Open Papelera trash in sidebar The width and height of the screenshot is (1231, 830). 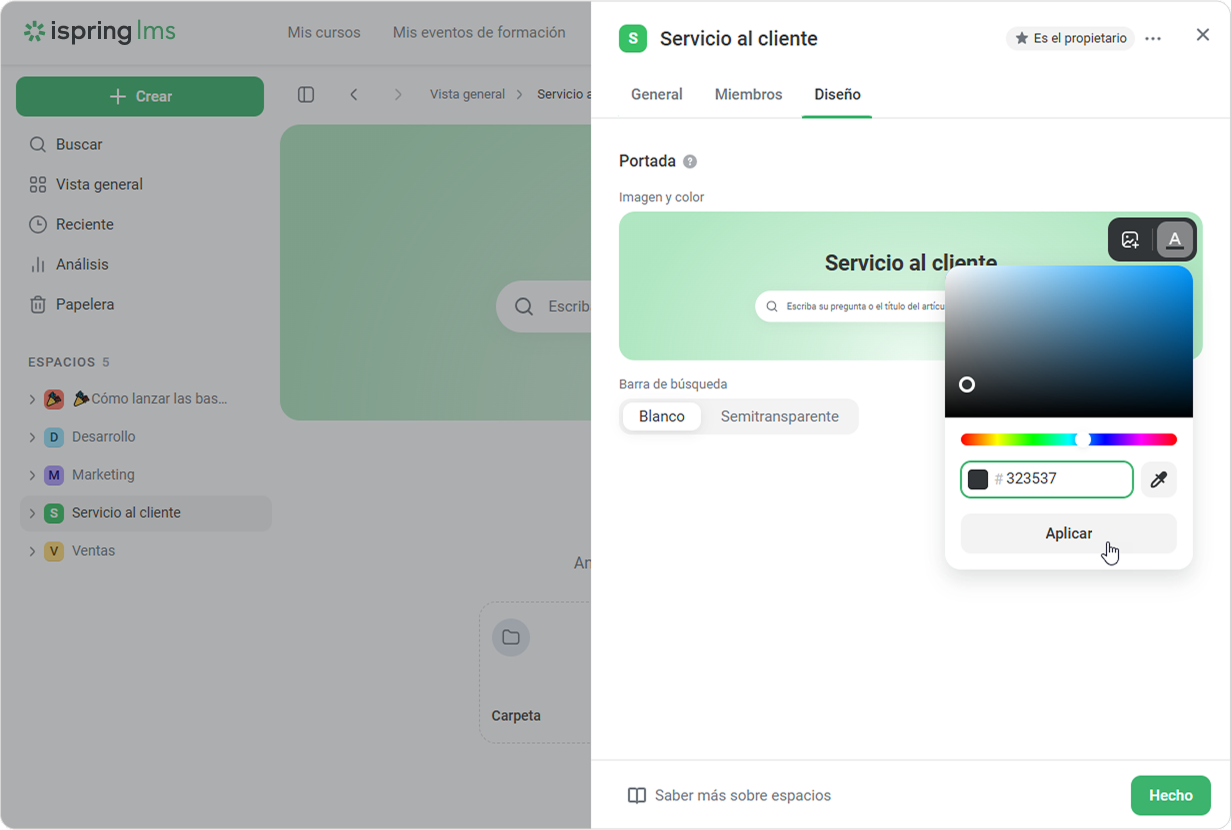click(84, 304)
